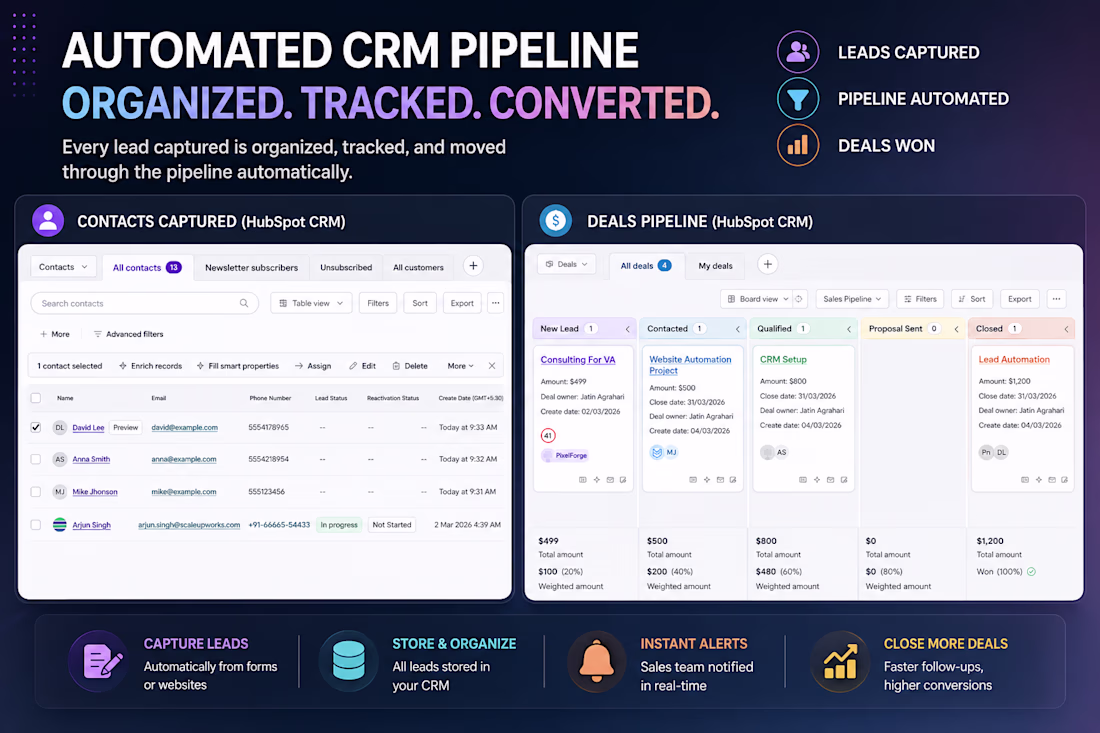Click the MJ contact chip on Website Automation card

pyautogui.click(x=671, y=452)
